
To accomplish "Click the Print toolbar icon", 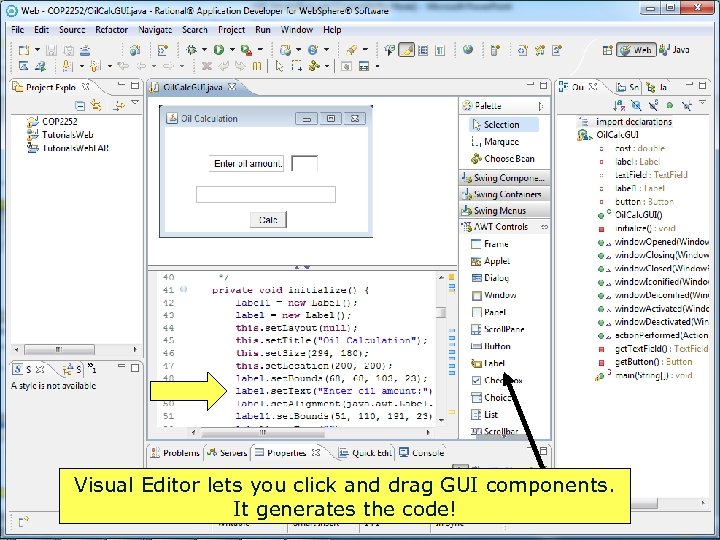I will click(x=85, y=50).
